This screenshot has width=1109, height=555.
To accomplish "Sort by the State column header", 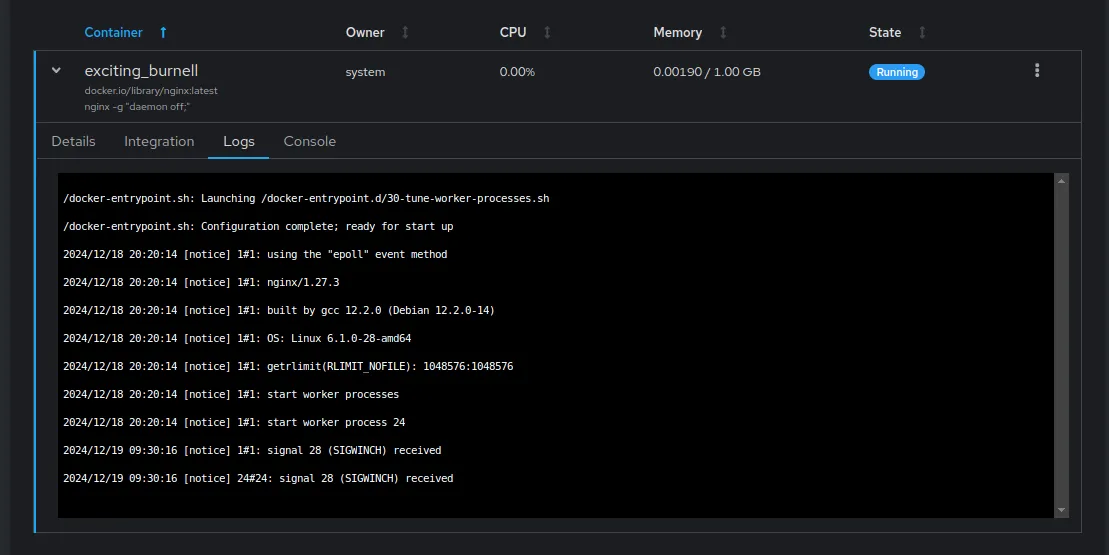I will pyautogui.click(x=885, y=33).
